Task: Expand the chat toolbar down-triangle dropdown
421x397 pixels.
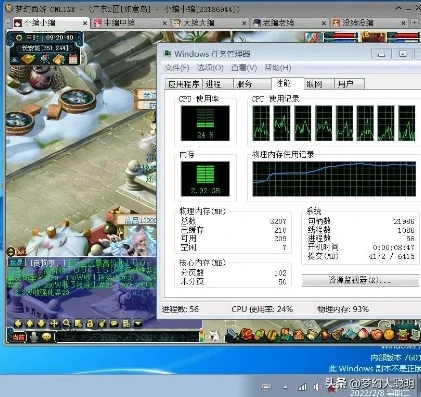Action: [x=138, y=323]
